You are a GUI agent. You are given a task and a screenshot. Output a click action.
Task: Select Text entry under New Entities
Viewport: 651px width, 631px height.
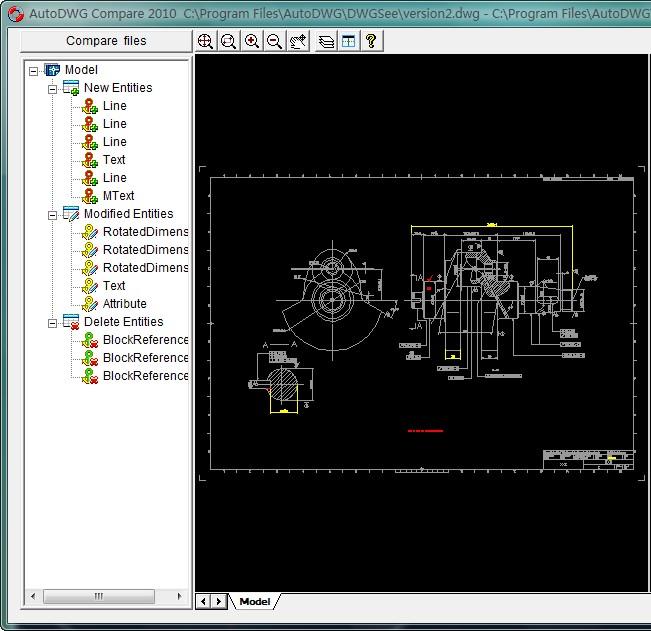[x=114, y=160]
